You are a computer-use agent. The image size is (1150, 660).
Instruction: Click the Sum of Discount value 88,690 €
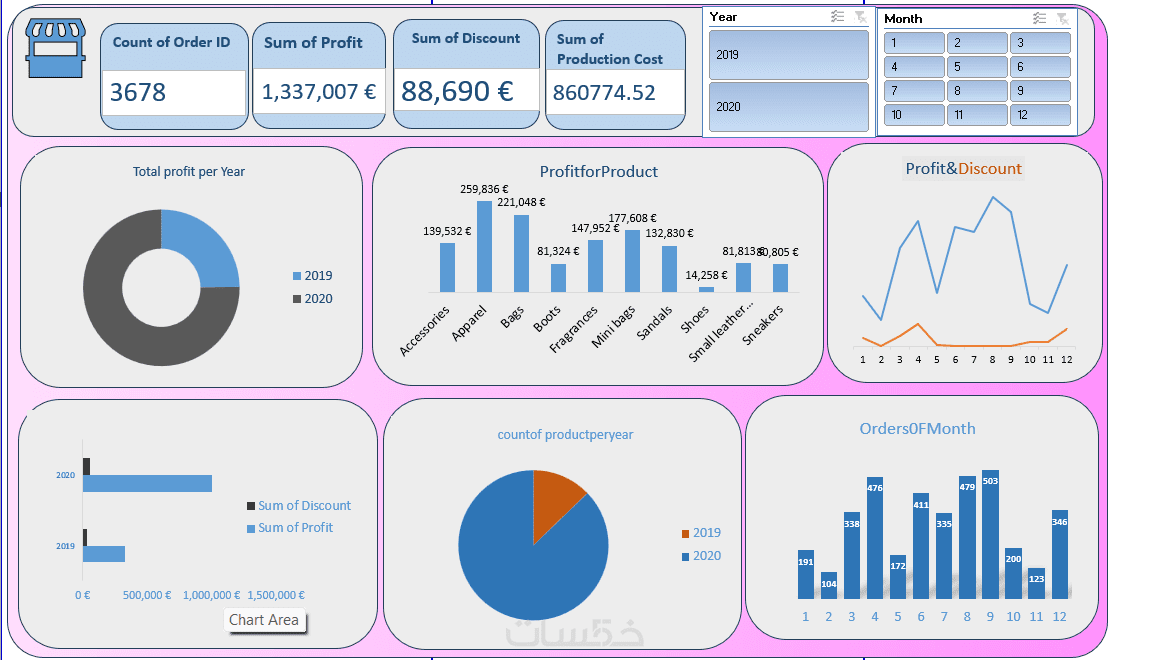457,91
